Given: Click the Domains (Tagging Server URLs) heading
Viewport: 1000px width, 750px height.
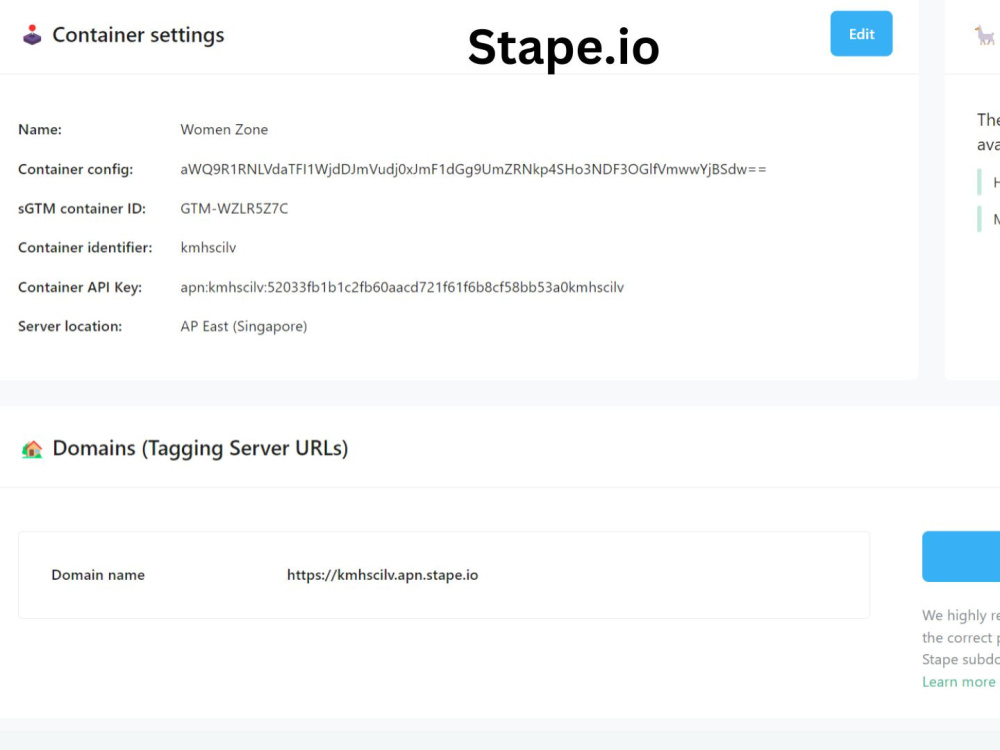Looking at the screenshot, I should click(x=200, y=448).
